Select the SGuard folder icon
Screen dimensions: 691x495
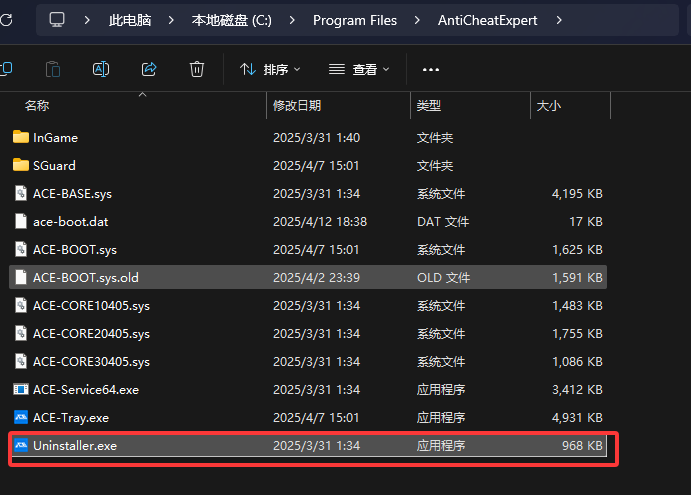click(21, 165)
